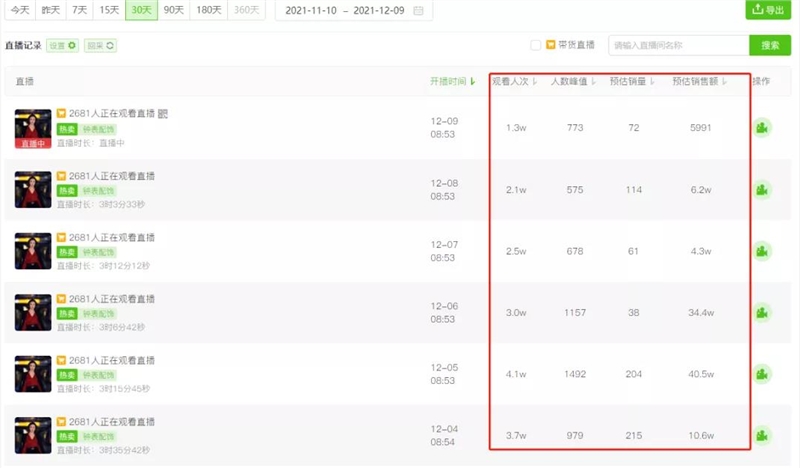Sort by 开播时间 column
This screenshot has height=468, width=800.
pyautogui.click(x=452, y=81)
